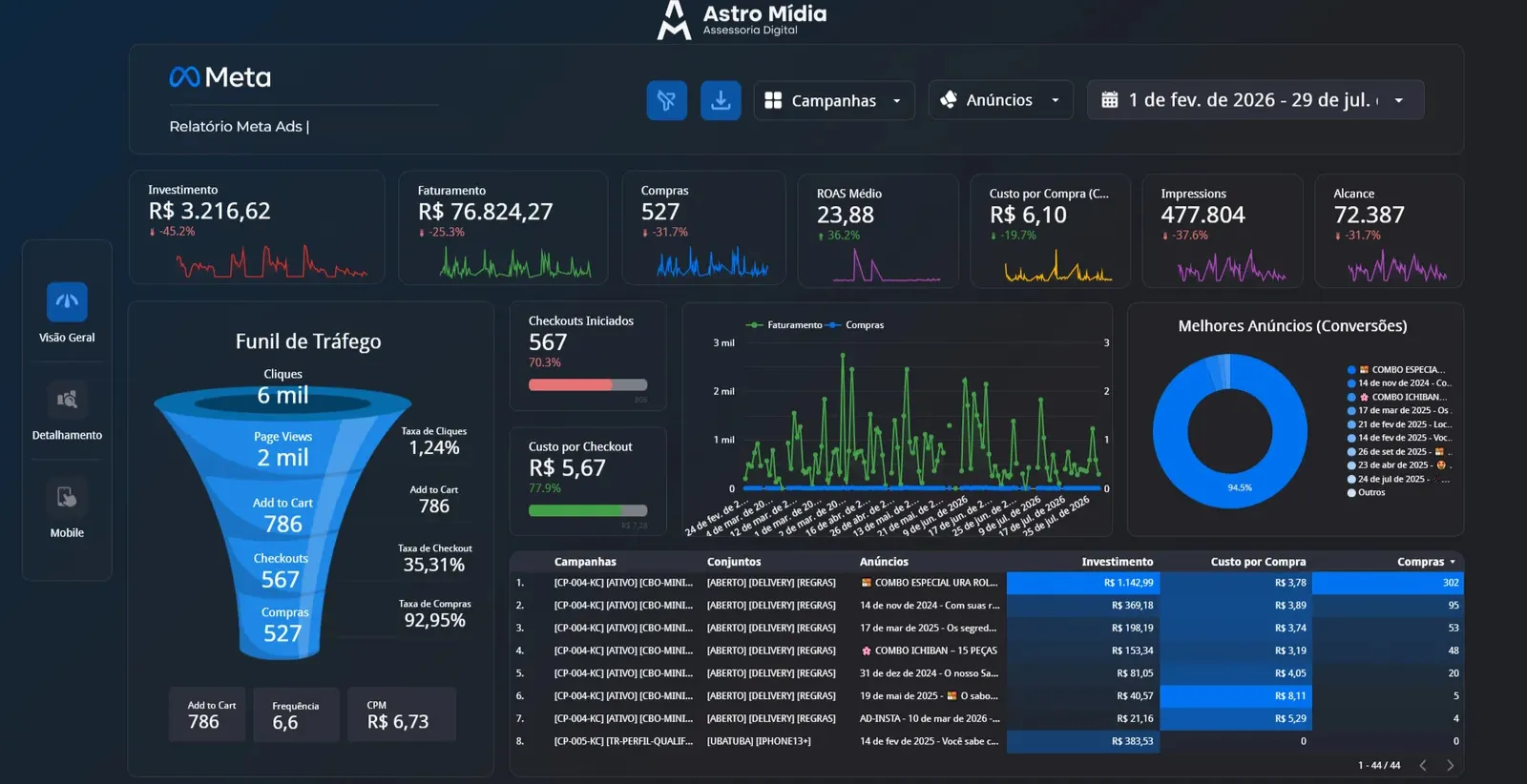Screen dimensions: 1527x784
Task: Expand the Anúncios dropdown filter
Action: coord(1000,100)
